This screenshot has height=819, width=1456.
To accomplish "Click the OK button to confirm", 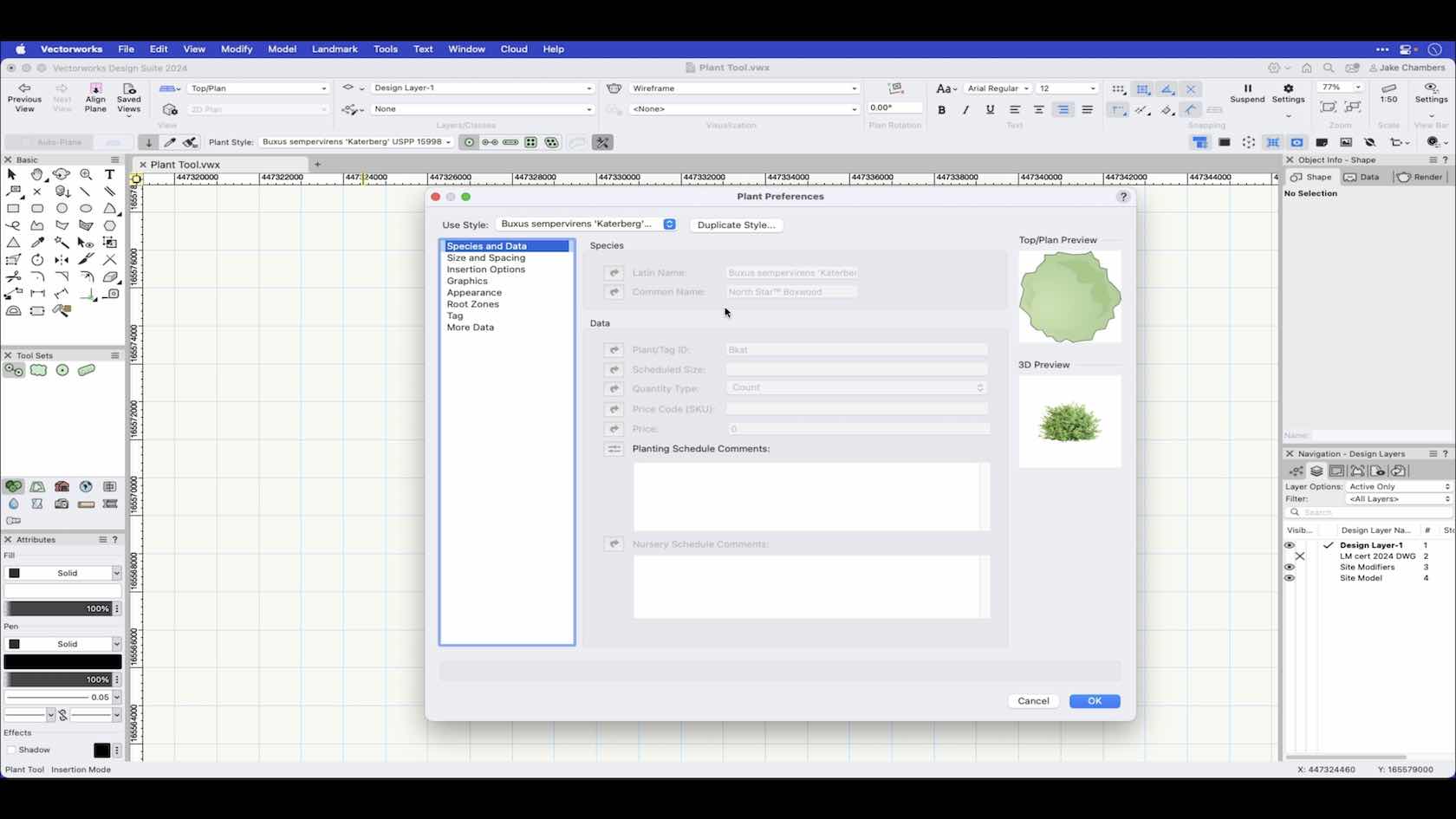I will (1094, 700).
